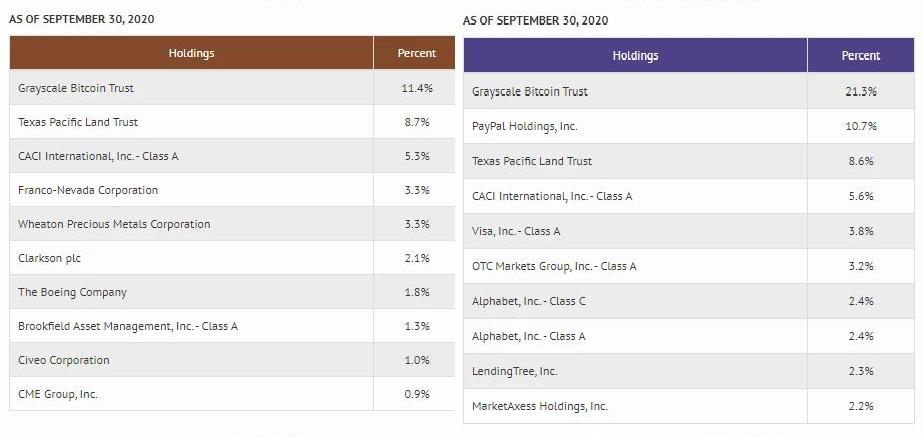This screenshot has height=437, width=923.
Task: Select the Civeo Corporation holding
Action: 64,360
